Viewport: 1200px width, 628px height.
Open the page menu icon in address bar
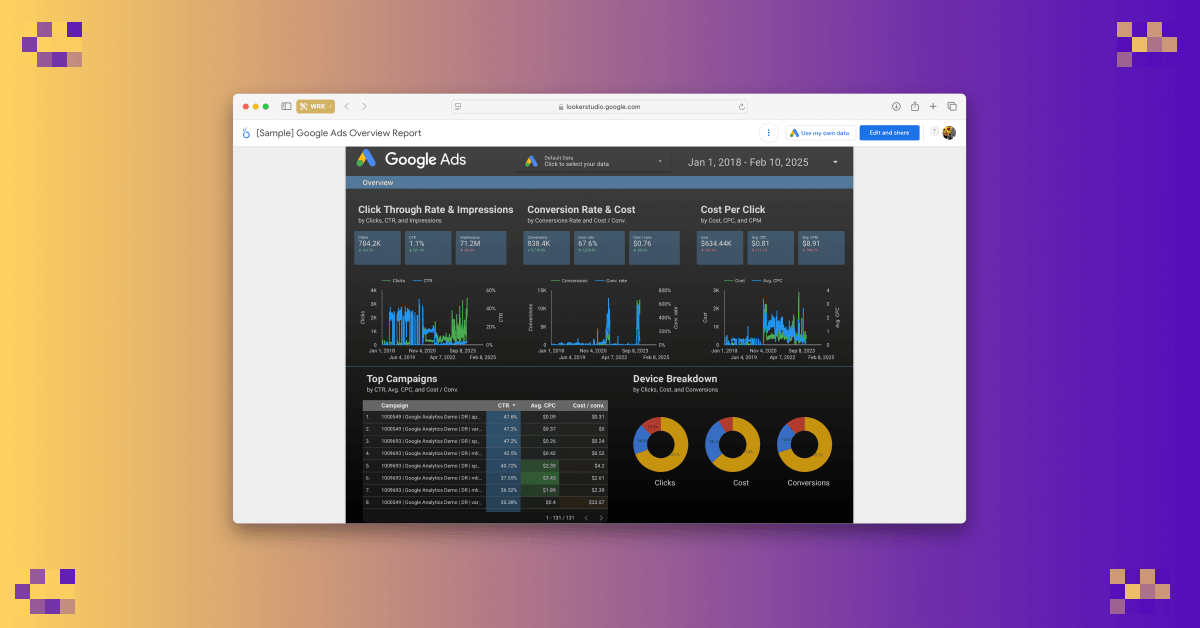(458, 106)
